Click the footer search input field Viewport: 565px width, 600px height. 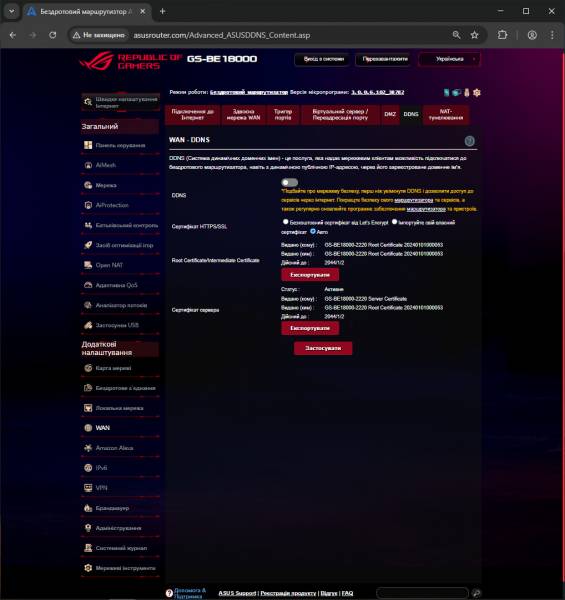422,593
